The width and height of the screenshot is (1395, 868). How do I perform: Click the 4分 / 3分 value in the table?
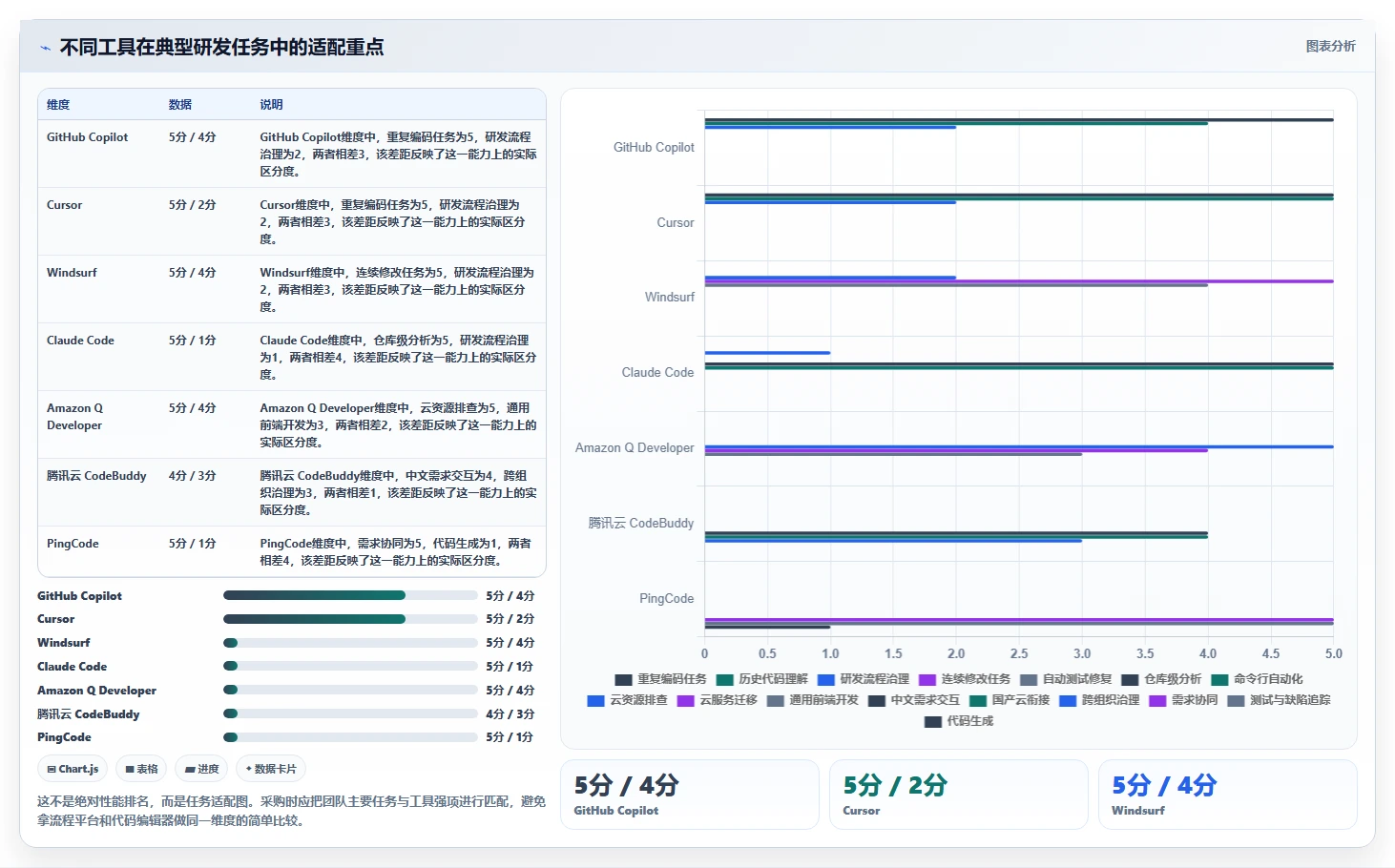[x=193, y=476]
